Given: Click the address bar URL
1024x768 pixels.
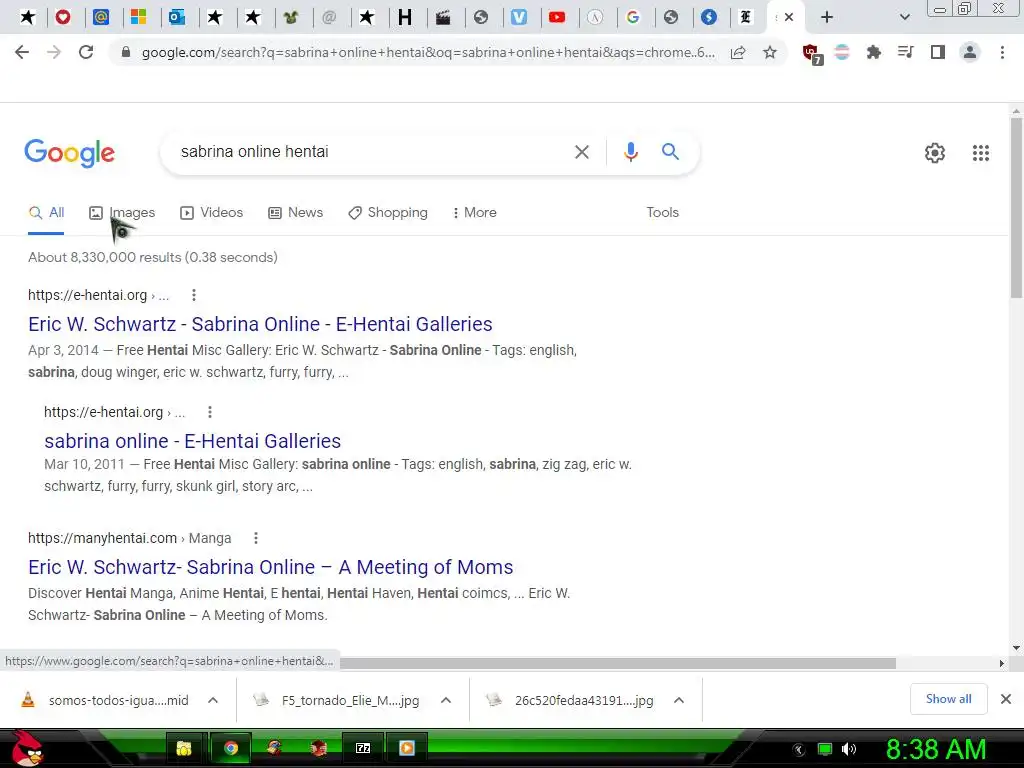Looking at the screenshot, I should [428, 52].
